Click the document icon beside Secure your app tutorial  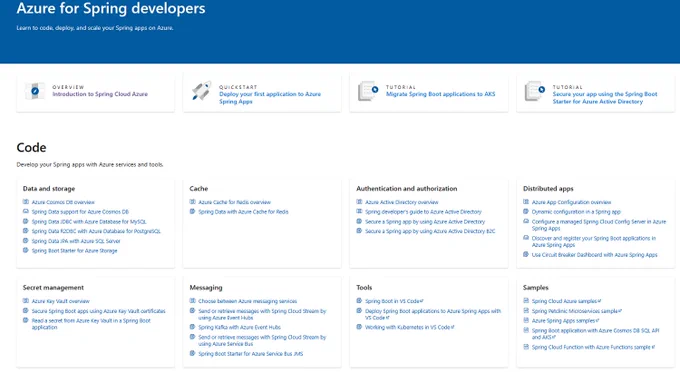(535, 91)
